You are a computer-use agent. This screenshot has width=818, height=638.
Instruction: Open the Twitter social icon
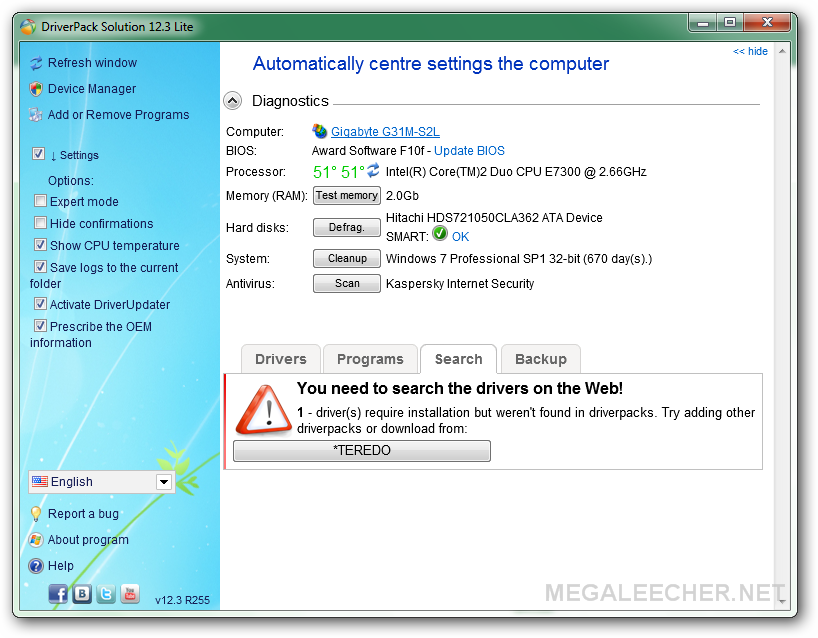(x=106, y=594)
